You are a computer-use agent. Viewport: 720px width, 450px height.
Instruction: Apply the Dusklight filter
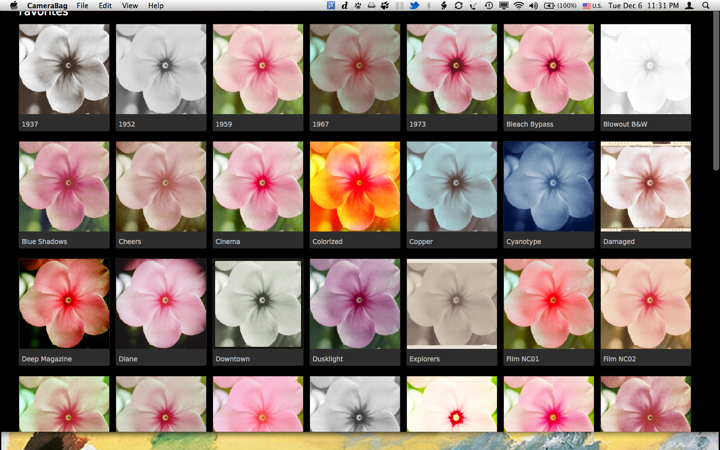pyautogui.click(x=355, y=304)
